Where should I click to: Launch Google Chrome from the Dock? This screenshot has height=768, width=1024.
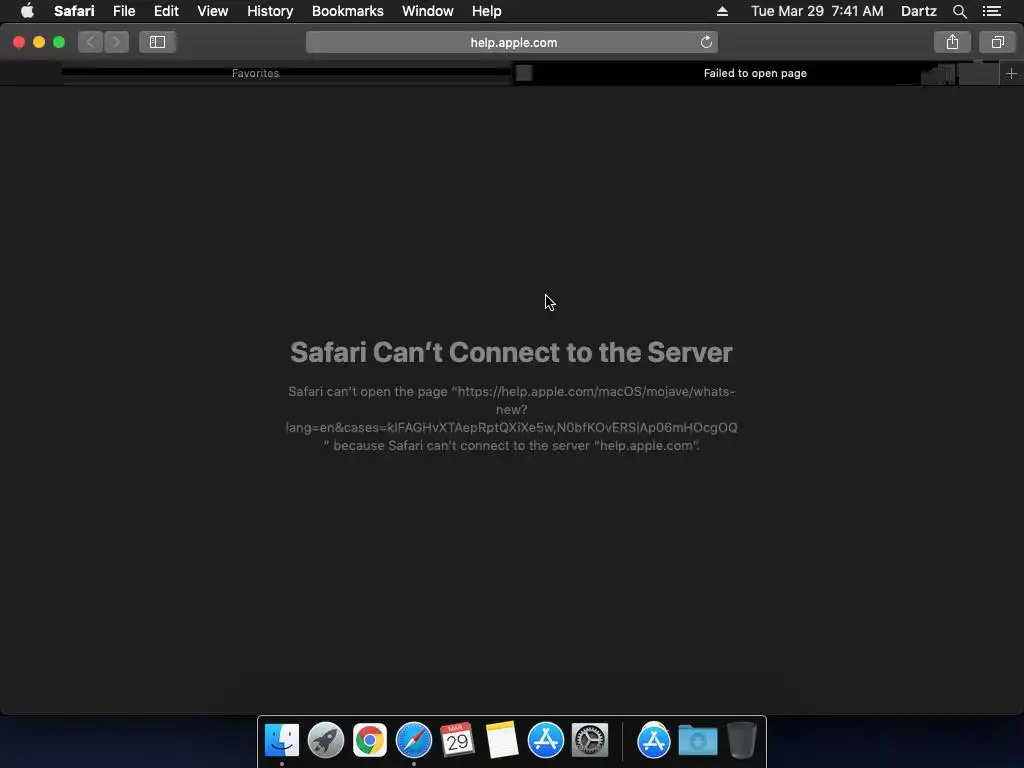(370, 740)
